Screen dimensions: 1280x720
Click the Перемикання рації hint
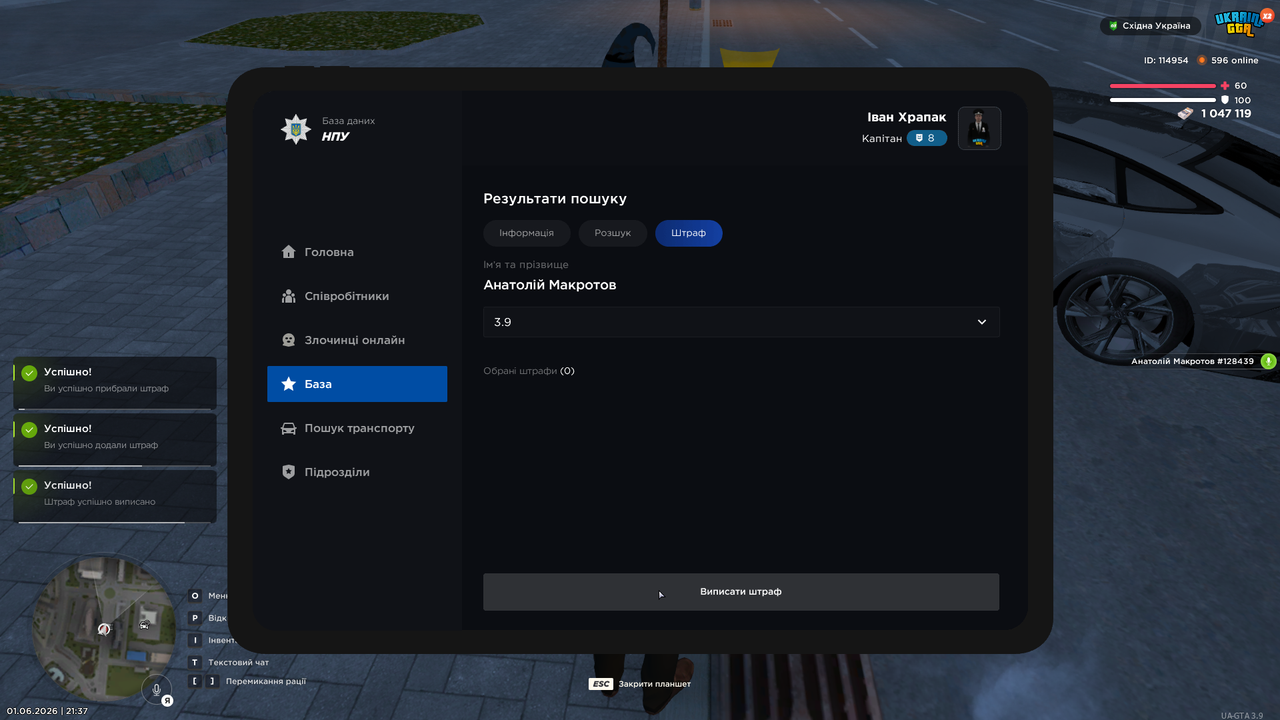pos(248,681)
